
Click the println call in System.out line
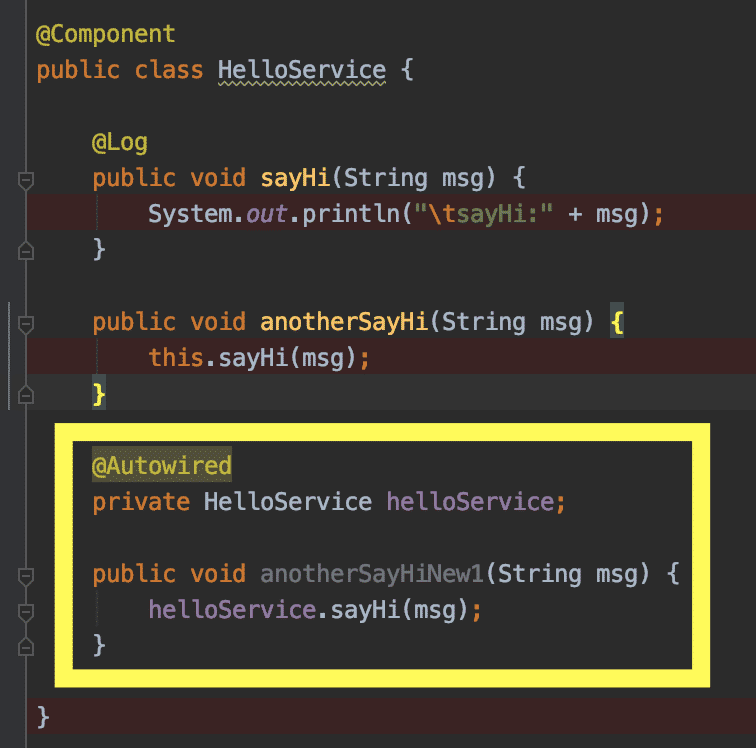click(x=331, y=215)
